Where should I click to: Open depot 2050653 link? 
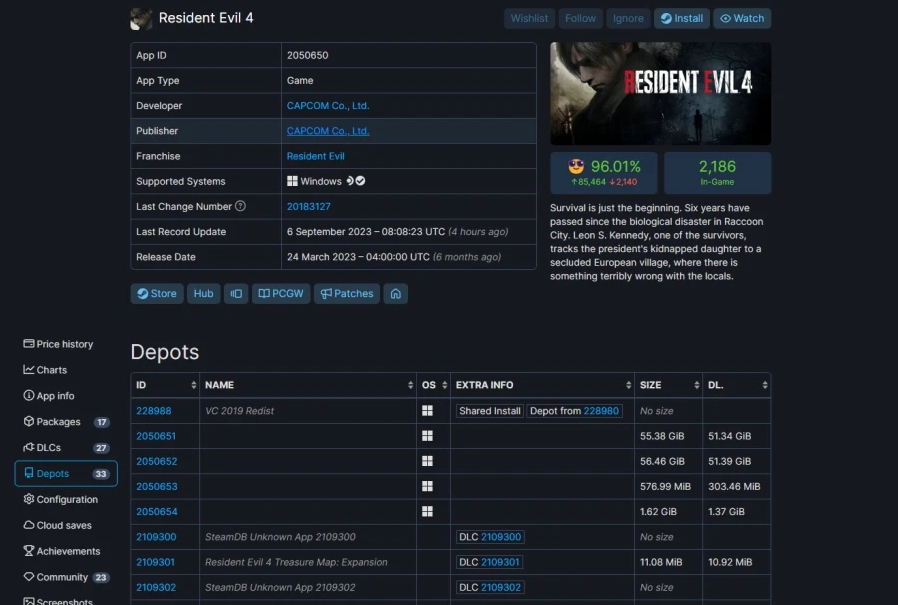[156, 486]
